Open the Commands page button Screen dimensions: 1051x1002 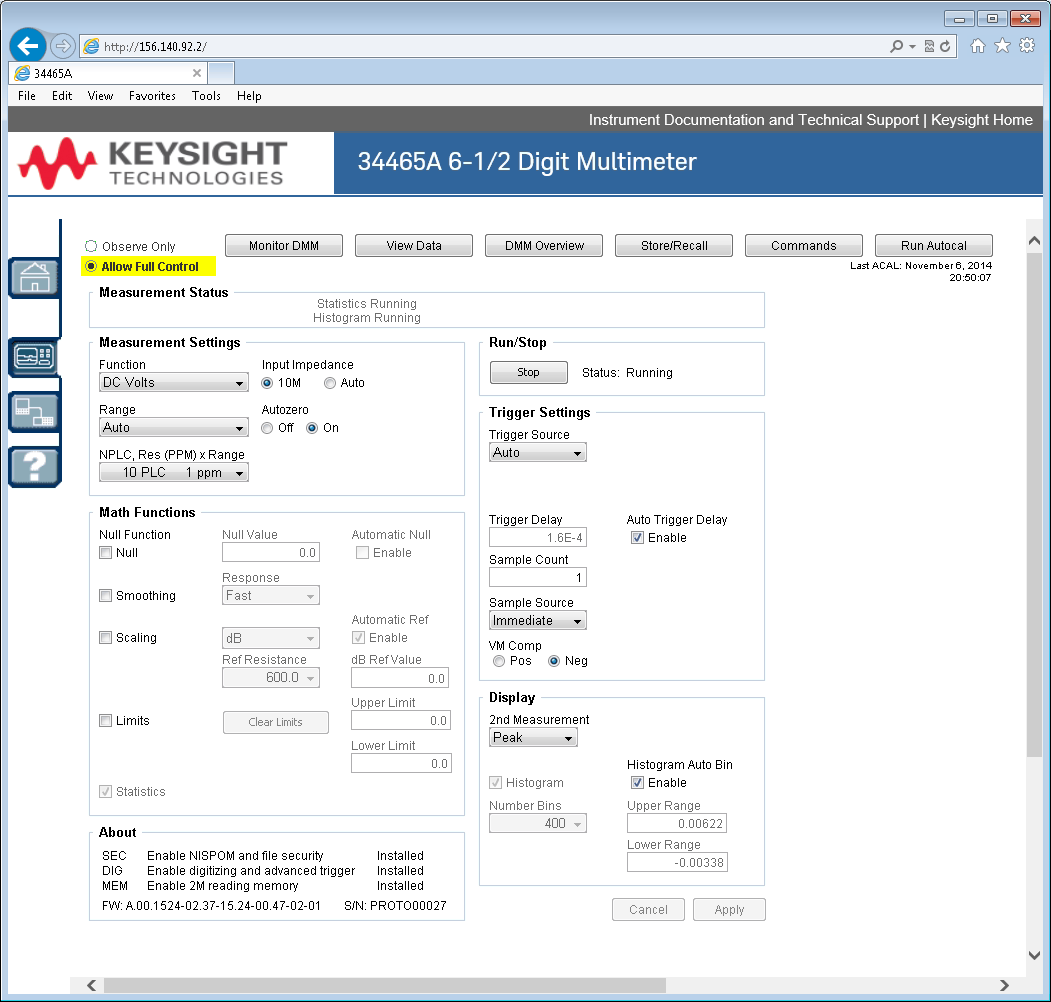coord(804,245)
